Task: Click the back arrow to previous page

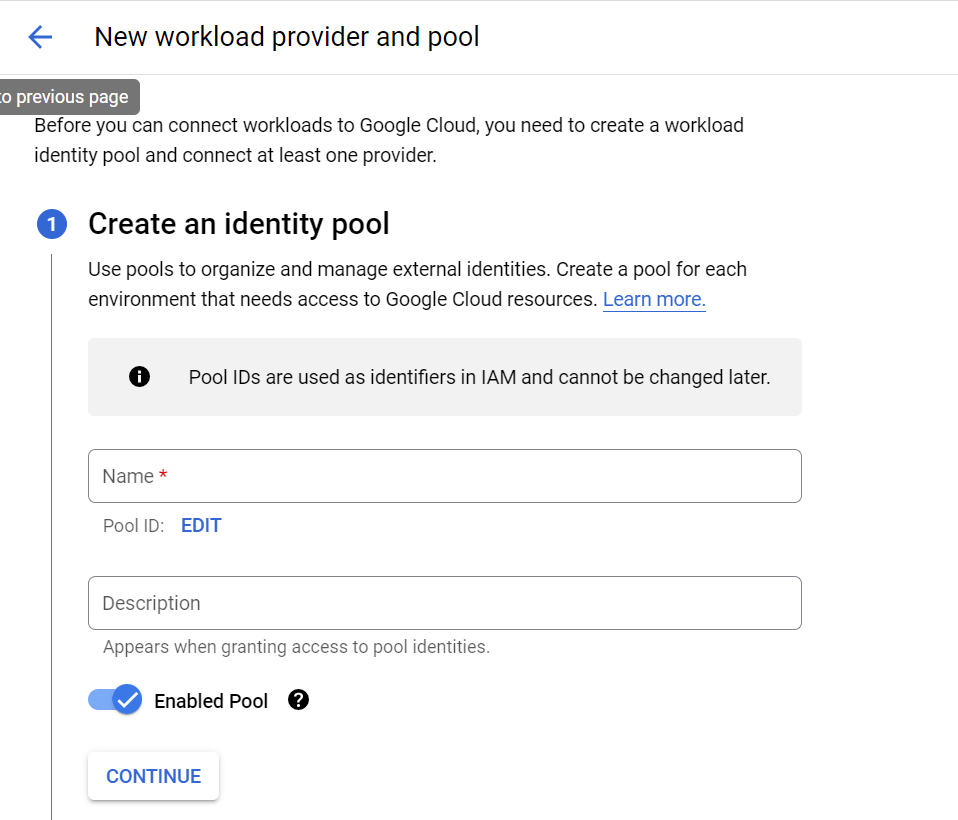Action: tap(40, 38)
